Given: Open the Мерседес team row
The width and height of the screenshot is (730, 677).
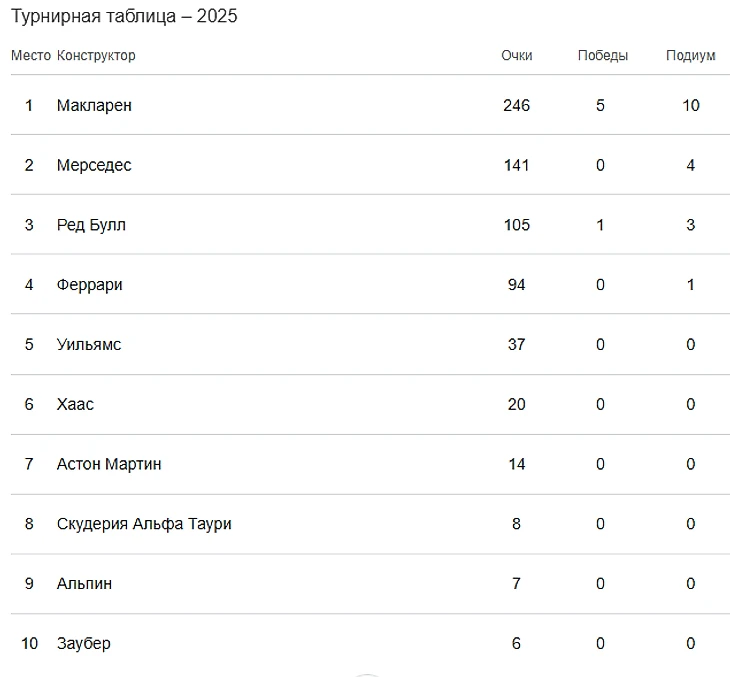Looking at the screenshot, I should coord(94,165).
